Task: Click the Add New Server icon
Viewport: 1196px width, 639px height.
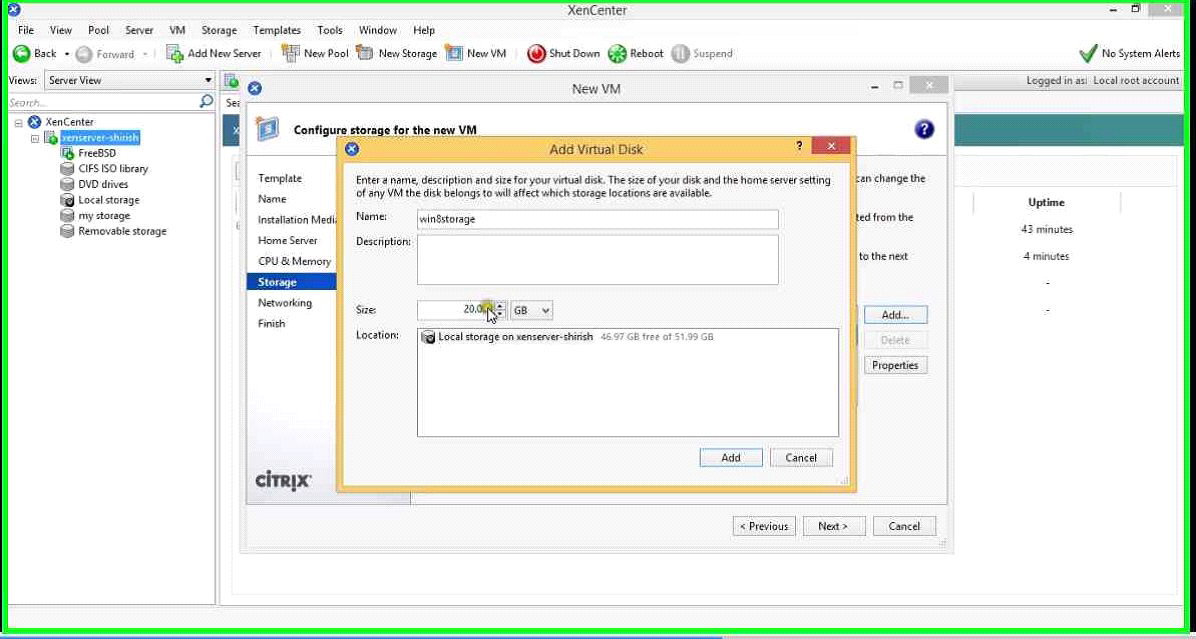Action: [175, 53]
